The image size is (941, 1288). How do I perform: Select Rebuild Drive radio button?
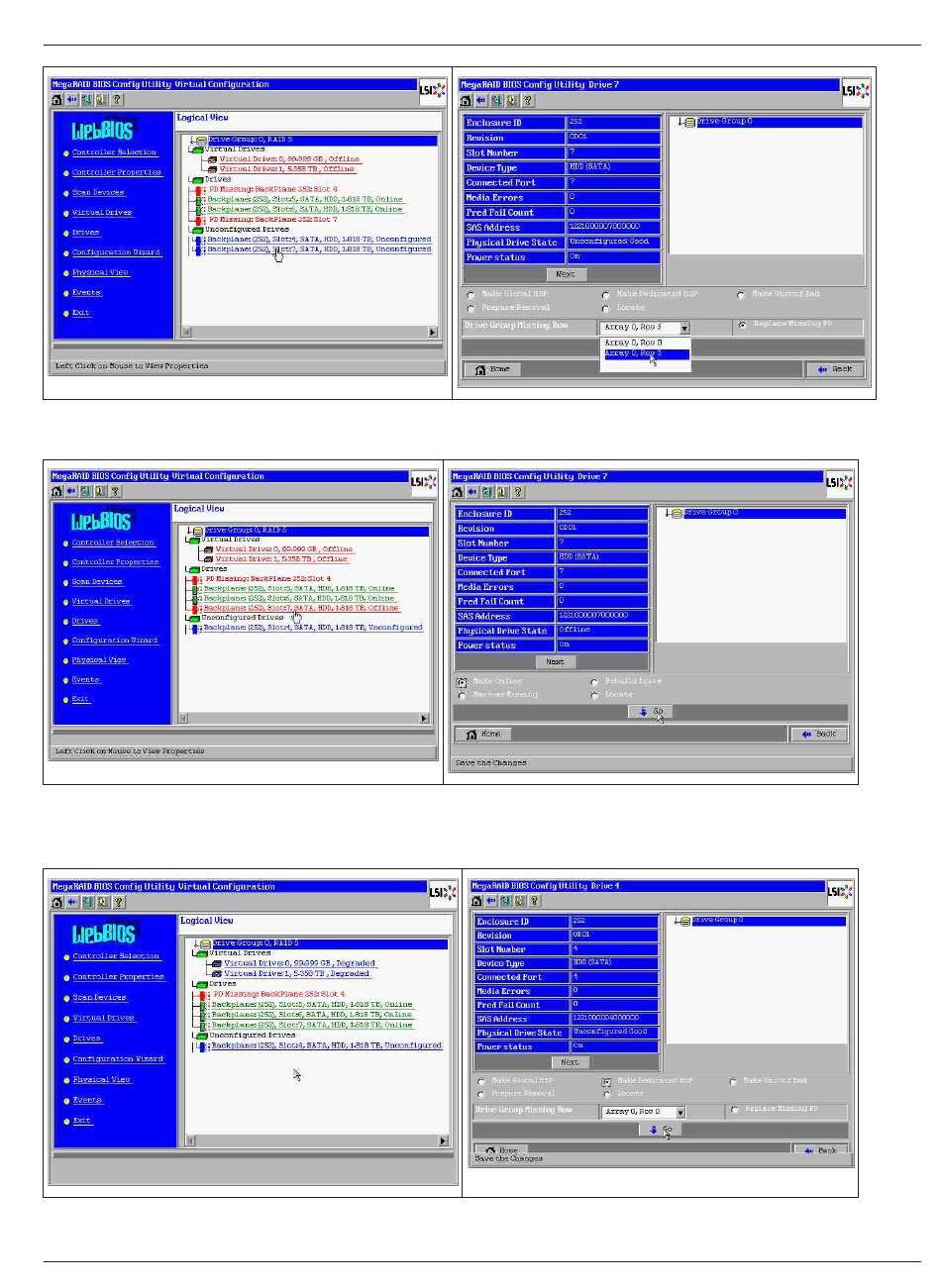point(594,682)
